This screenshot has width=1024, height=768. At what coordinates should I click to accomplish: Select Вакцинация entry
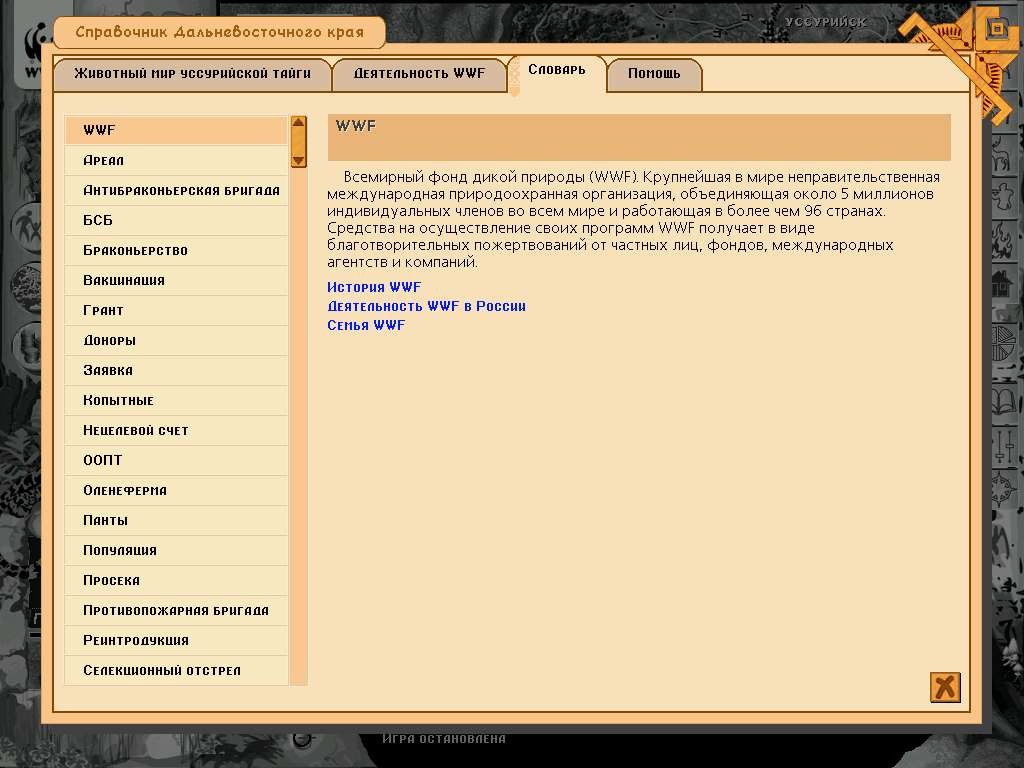pyautogui.click(x=176, y=280)
